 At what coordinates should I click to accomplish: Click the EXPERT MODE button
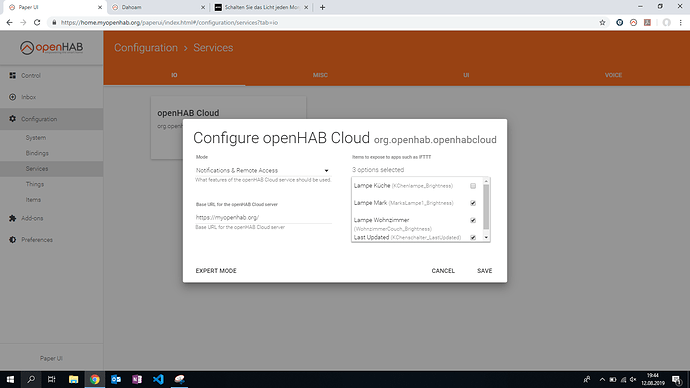[216, 271]
